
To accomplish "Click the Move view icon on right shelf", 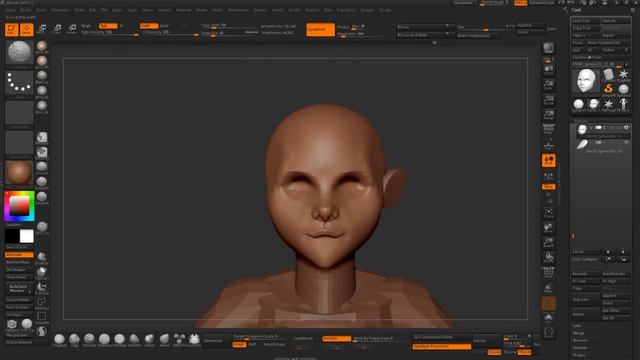I will click(x=549, y=228).
